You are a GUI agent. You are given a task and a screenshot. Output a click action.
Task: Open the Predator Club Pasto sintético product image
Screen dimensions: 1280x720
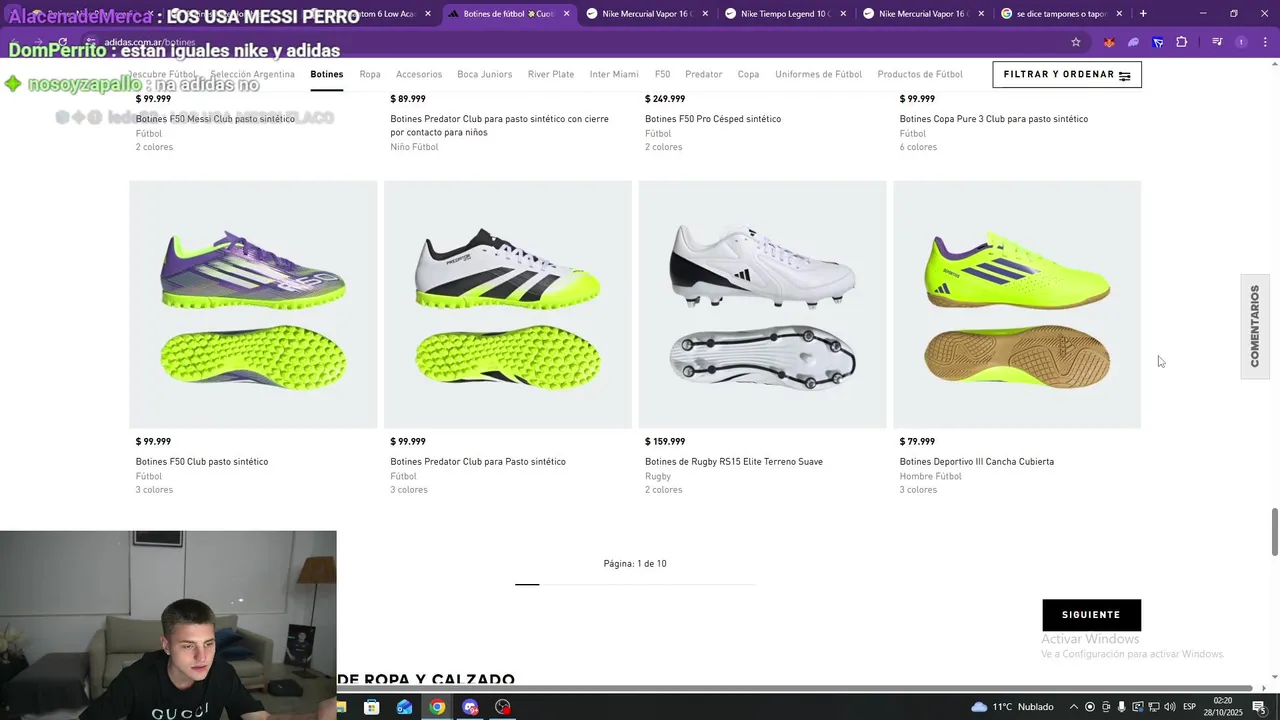(x=508, y=304)
